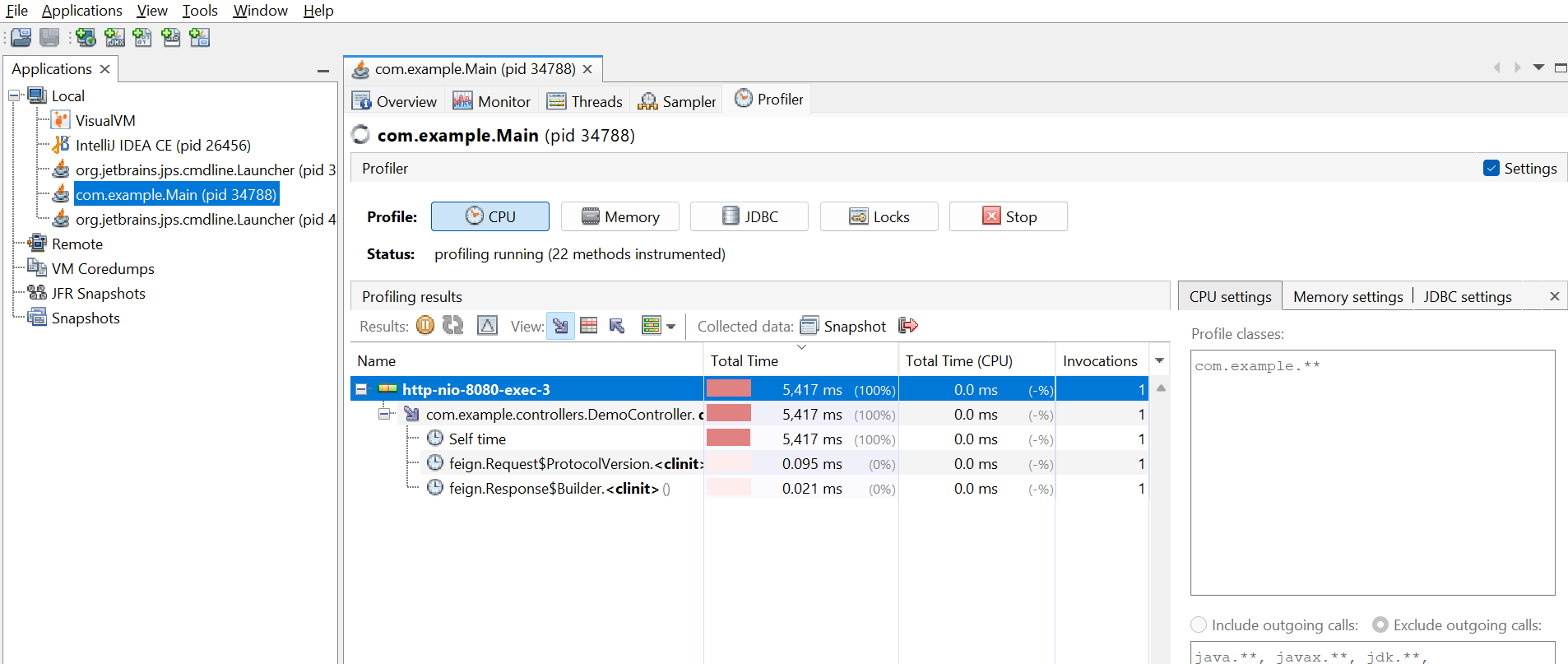Start JDBC profiling
The height and width of the screenshot is (664, 1568).
tap(749, 216)
